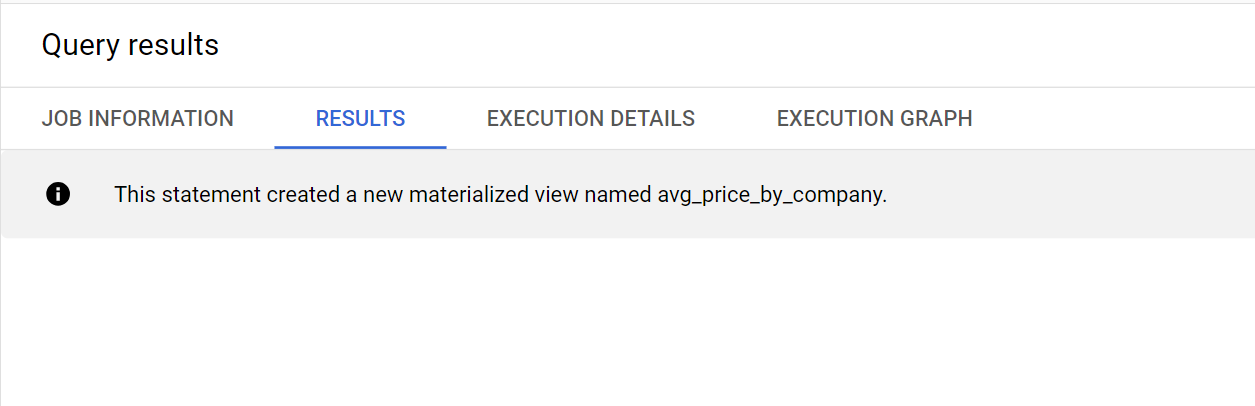Viewport: 1255px width, 406px height.
Task: Click the Query results heading
Action: [x=130, y=45]
